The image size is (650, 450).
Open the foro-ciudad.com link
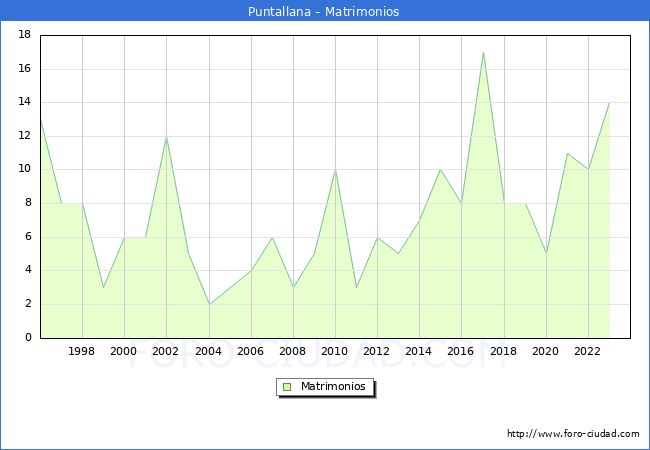[573, 434]
